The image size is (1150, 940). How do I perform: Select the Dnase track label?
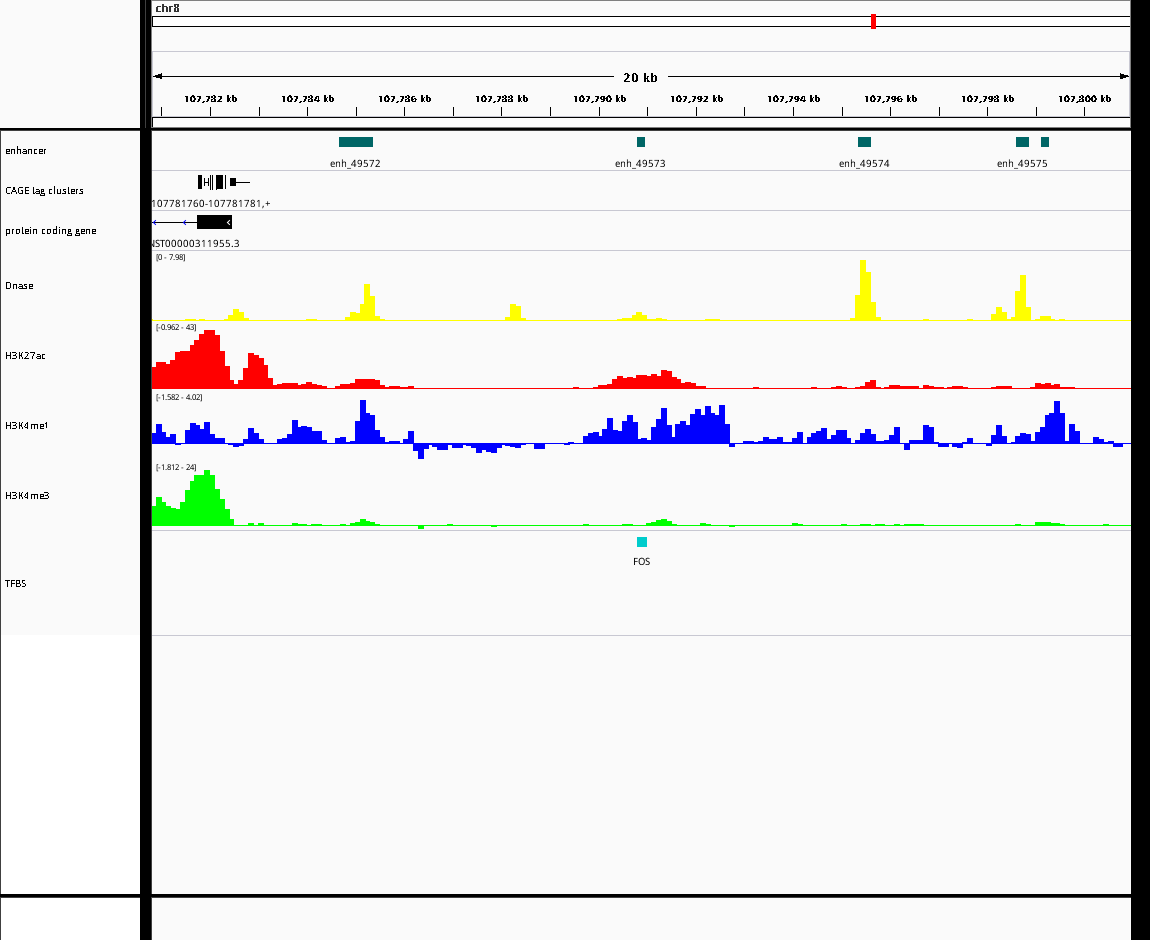pos(19,286)
